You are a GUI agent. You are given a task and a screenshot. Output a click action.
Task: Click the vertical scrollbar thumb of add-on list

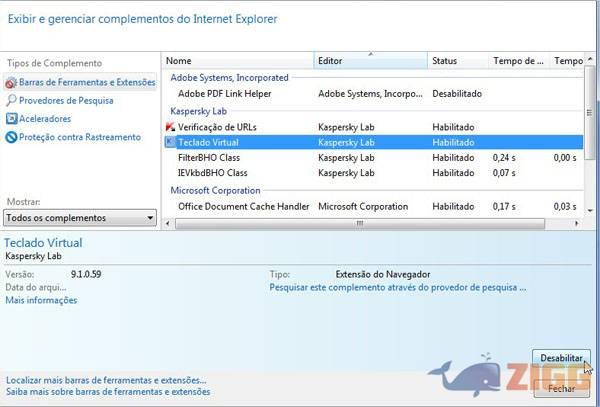tap(590, 112)
